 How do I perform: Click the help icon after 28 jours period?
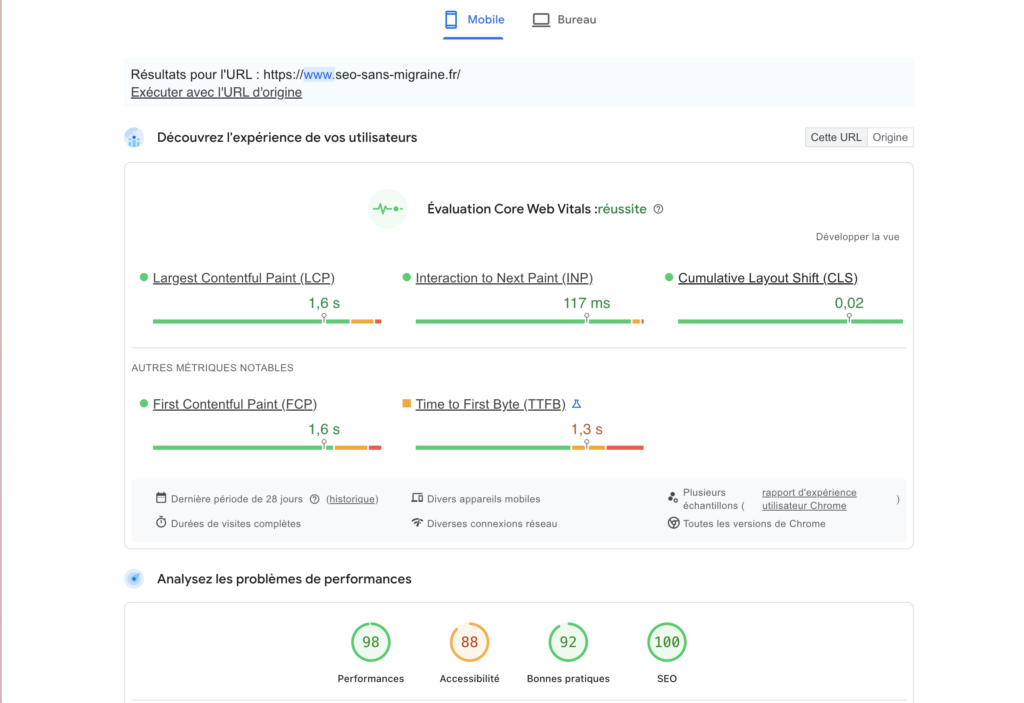[315, 499]
